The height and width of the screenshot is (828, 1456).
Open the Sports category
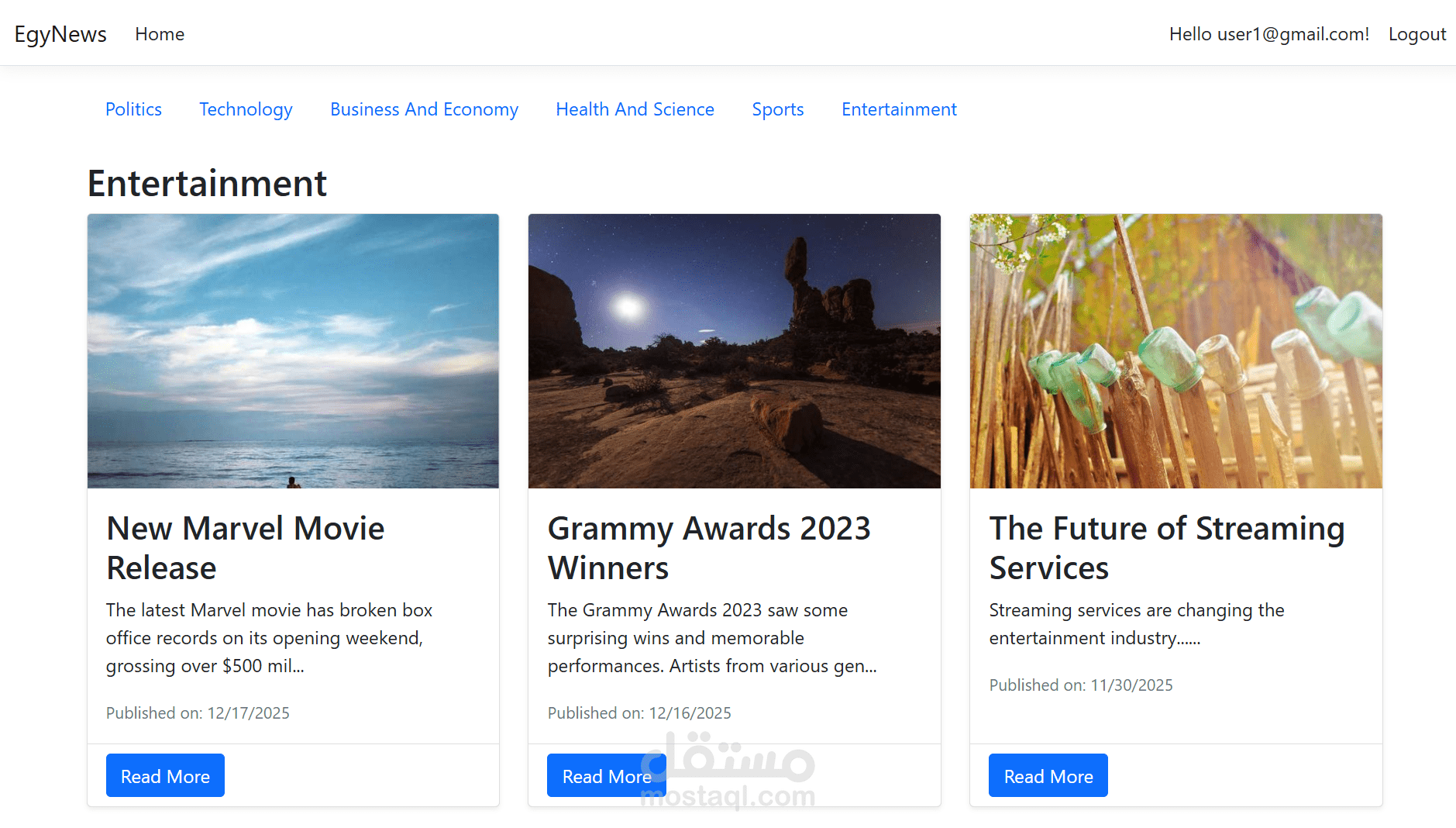coord(778,109)
